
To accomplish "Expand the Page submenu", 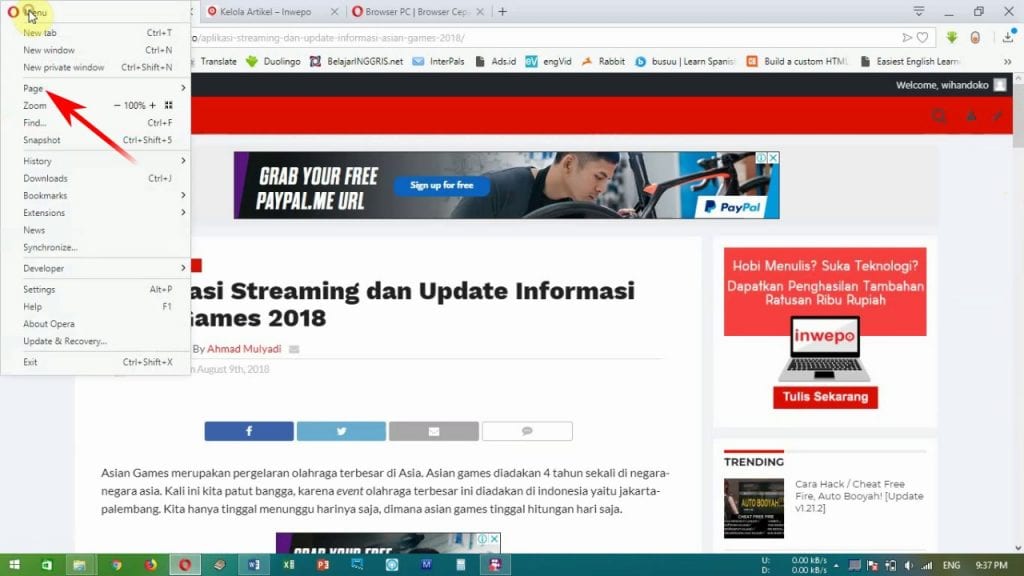I will 97,88.
